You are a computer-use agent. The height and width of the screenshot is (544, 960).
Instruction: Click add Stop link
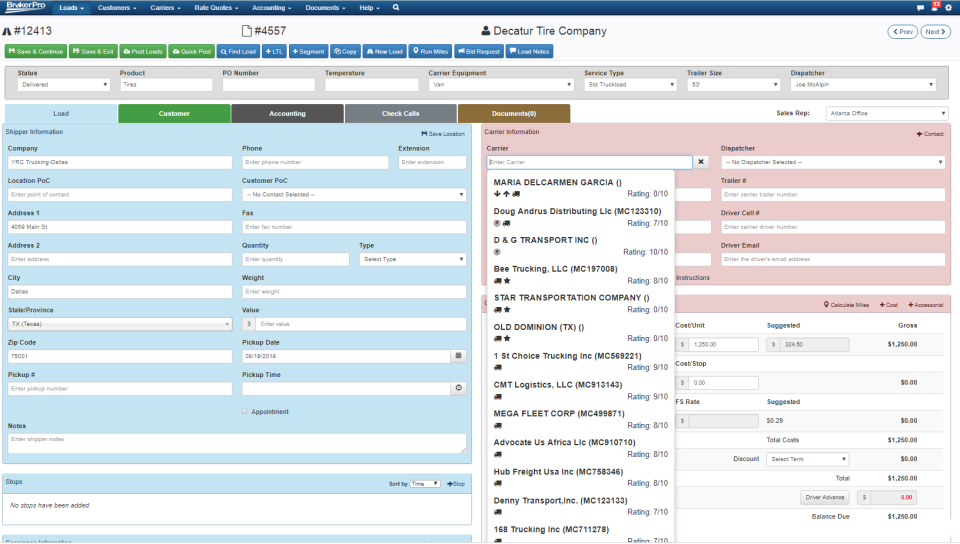click(x=456, y=483)
